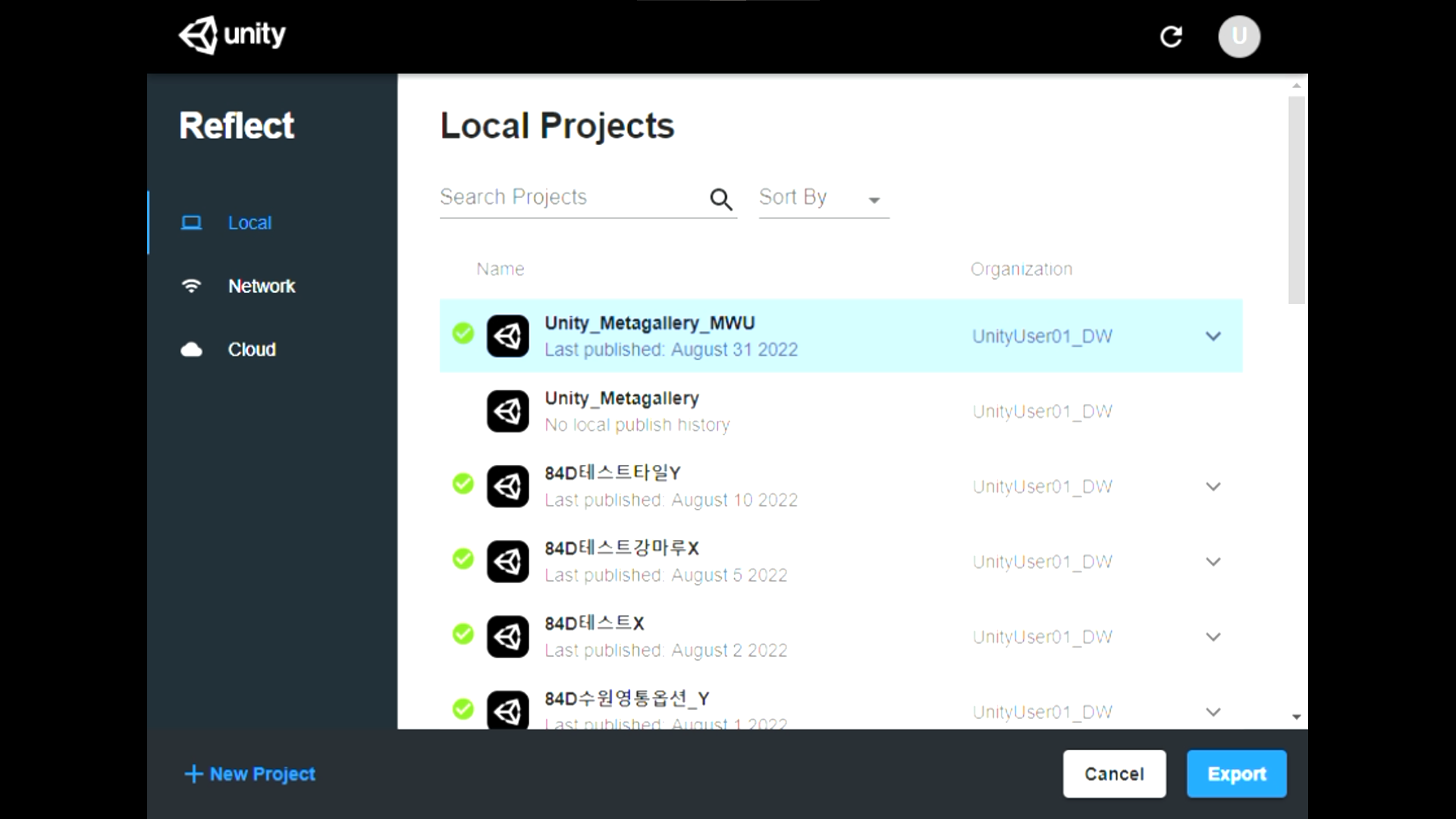Screen dimensions: 1456x819
Task: Click the Local laptop icon
Action: 191,223
